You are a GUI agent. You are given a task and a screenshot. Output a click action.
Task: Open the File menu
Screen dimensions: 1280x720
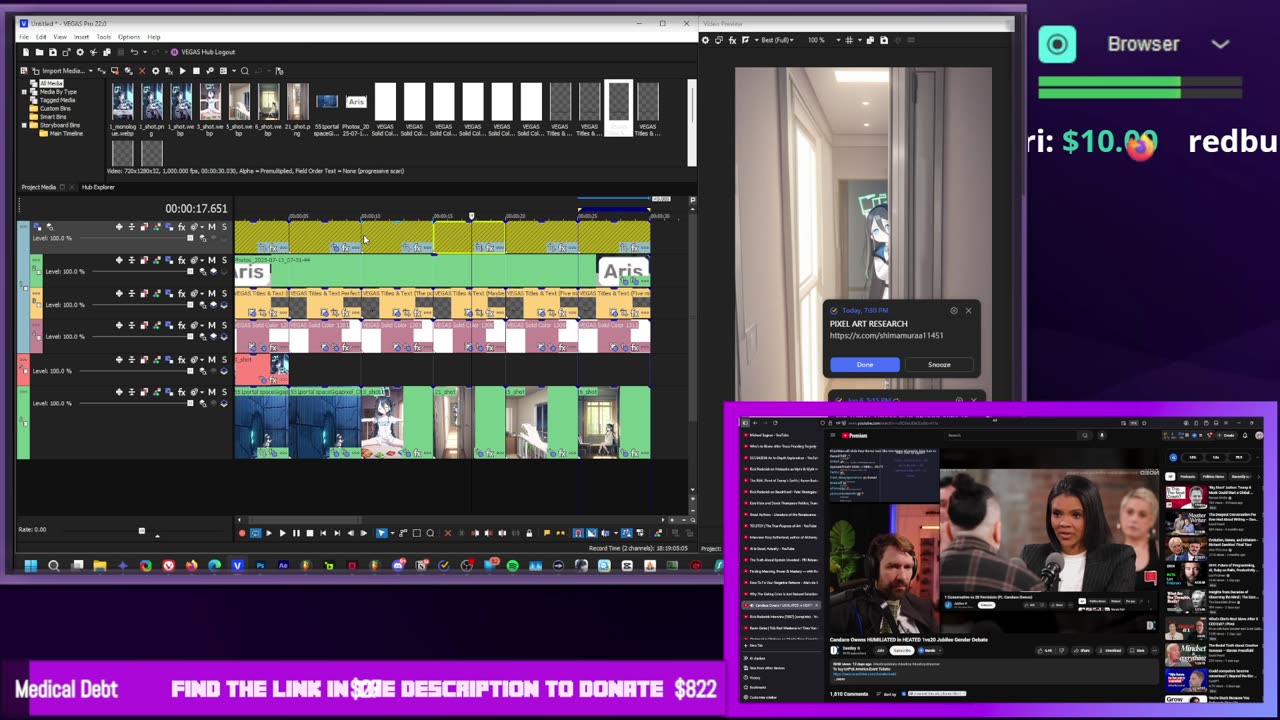pos(24,37)
